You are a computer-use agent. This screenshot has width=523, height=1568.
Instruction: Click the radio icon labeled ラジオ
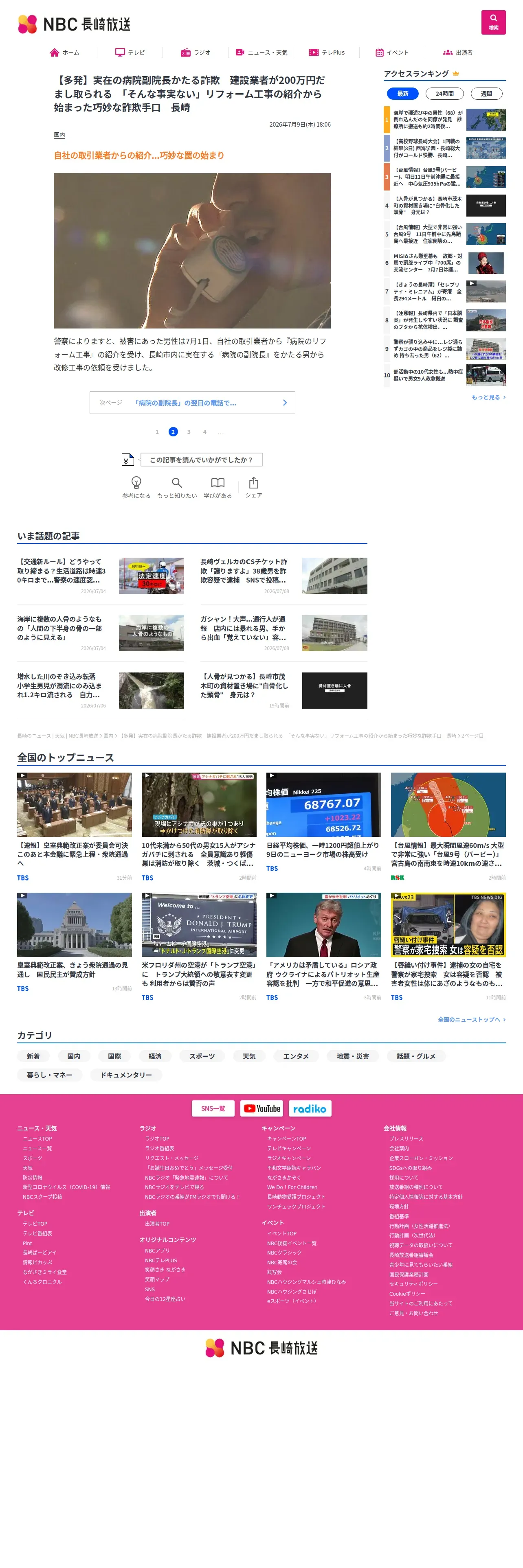coord(186,53)
